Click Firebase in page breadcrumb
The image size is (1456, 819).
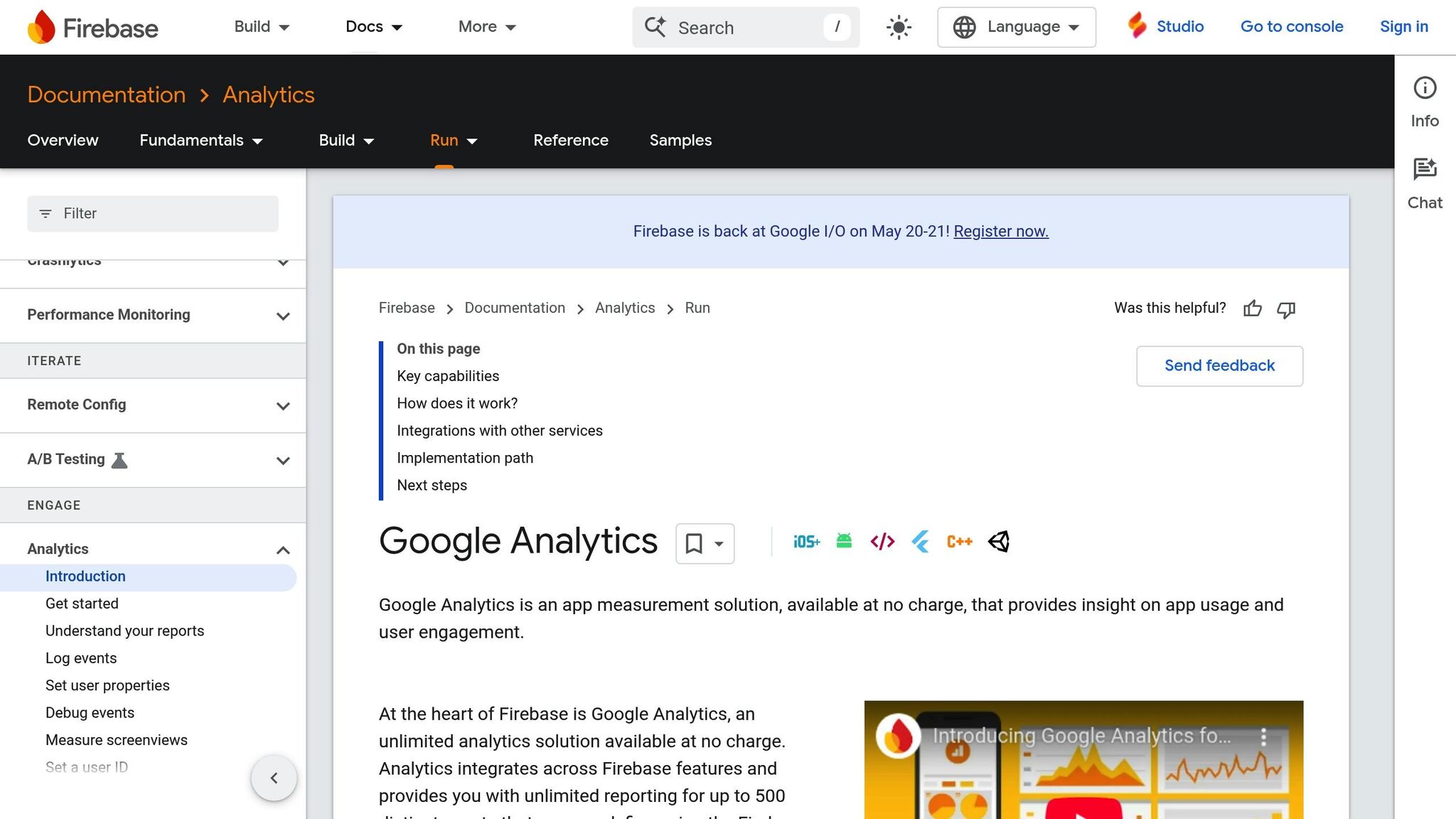tap(407, 308)
